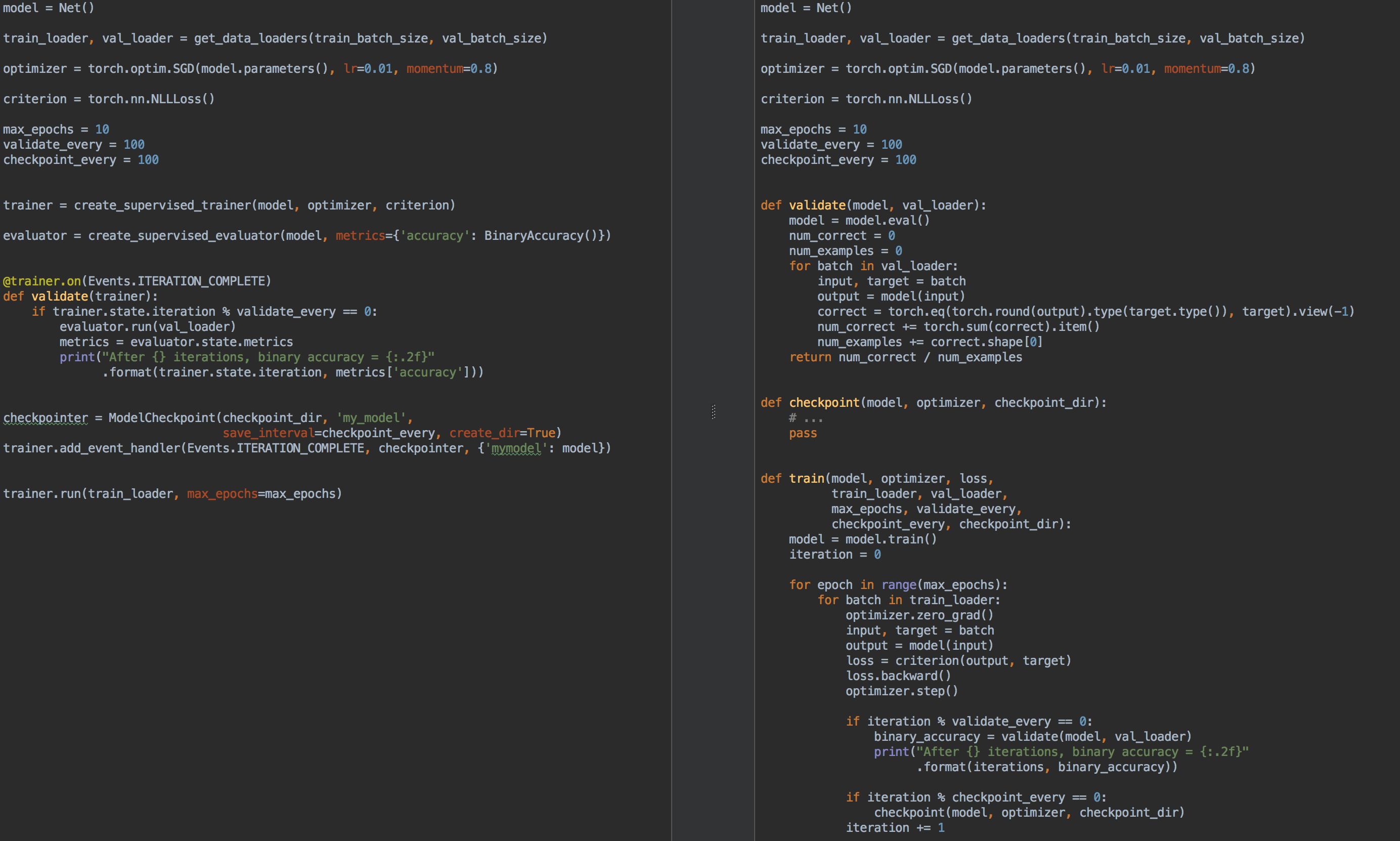Click 'optimizer.zero_grad()' in right pane

click(919, 615)
